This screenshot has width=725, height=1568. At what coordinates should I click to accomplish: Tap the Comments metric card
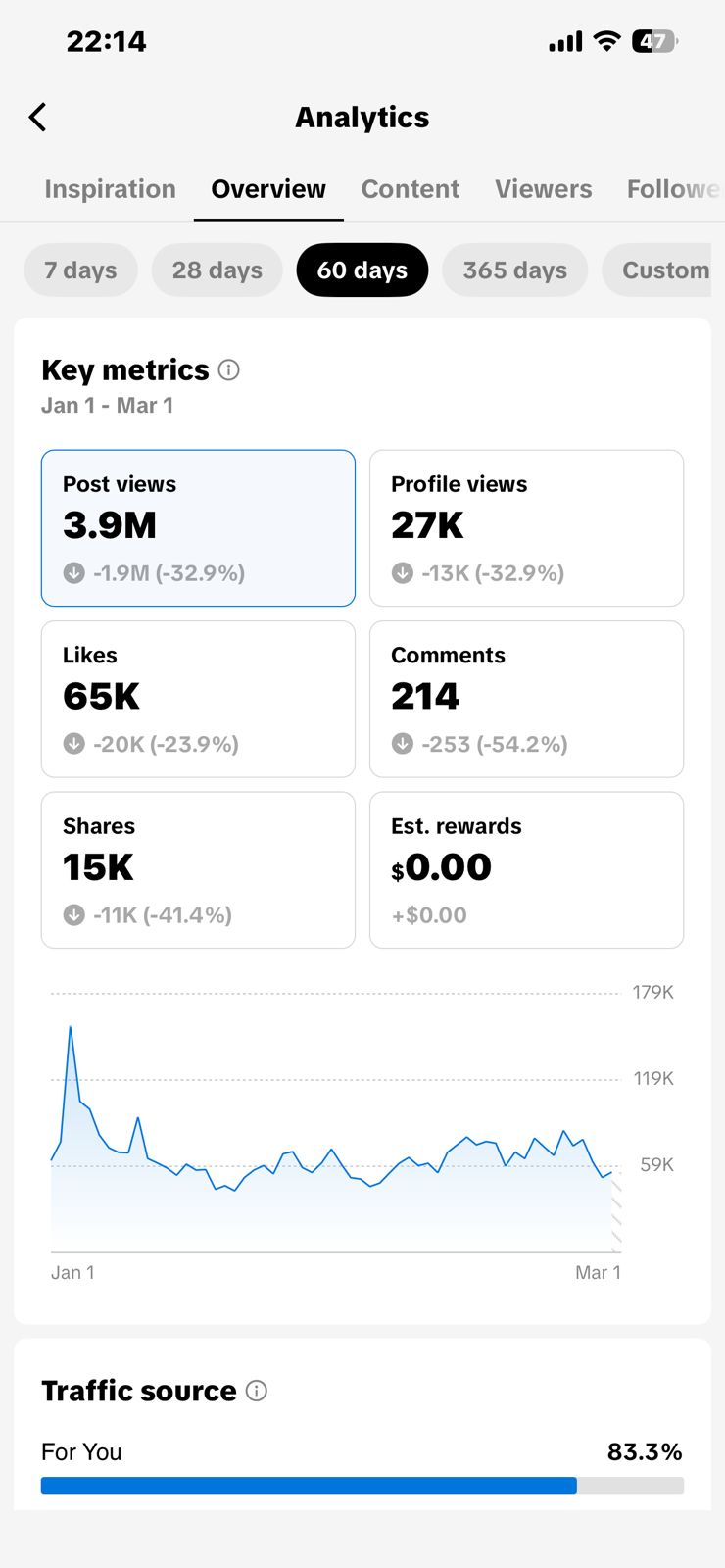[x=526, y=699]
